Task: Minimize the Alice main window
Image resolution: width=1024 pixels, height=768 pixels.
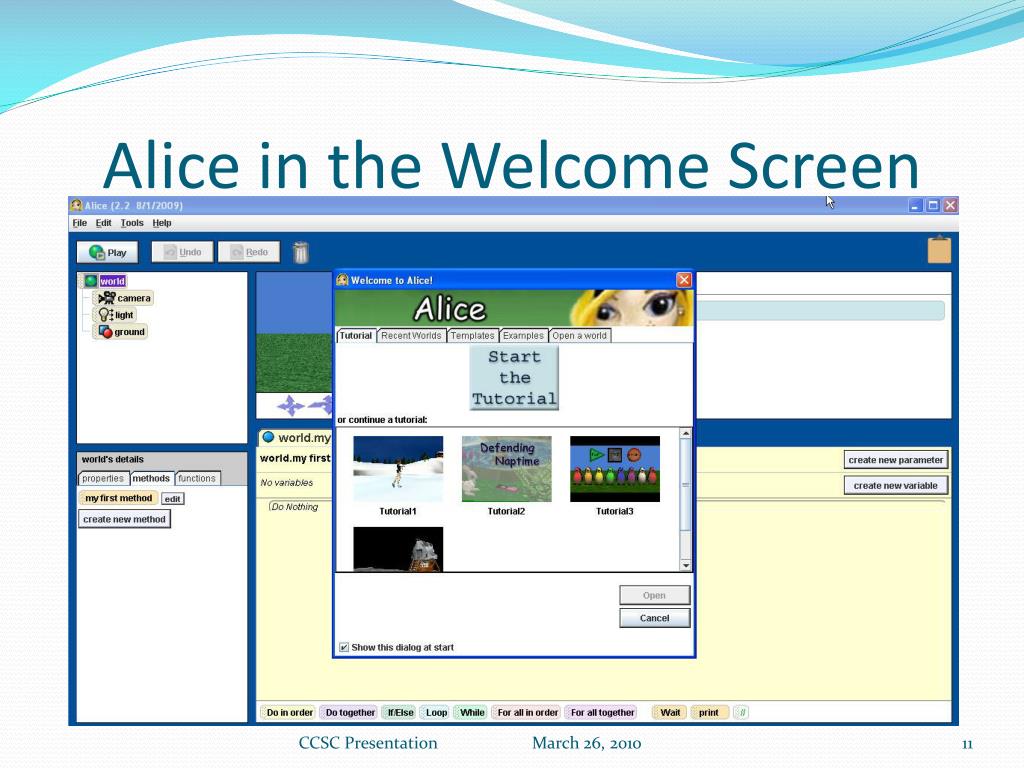Action: pyautogui.click(x=916, y=206)
